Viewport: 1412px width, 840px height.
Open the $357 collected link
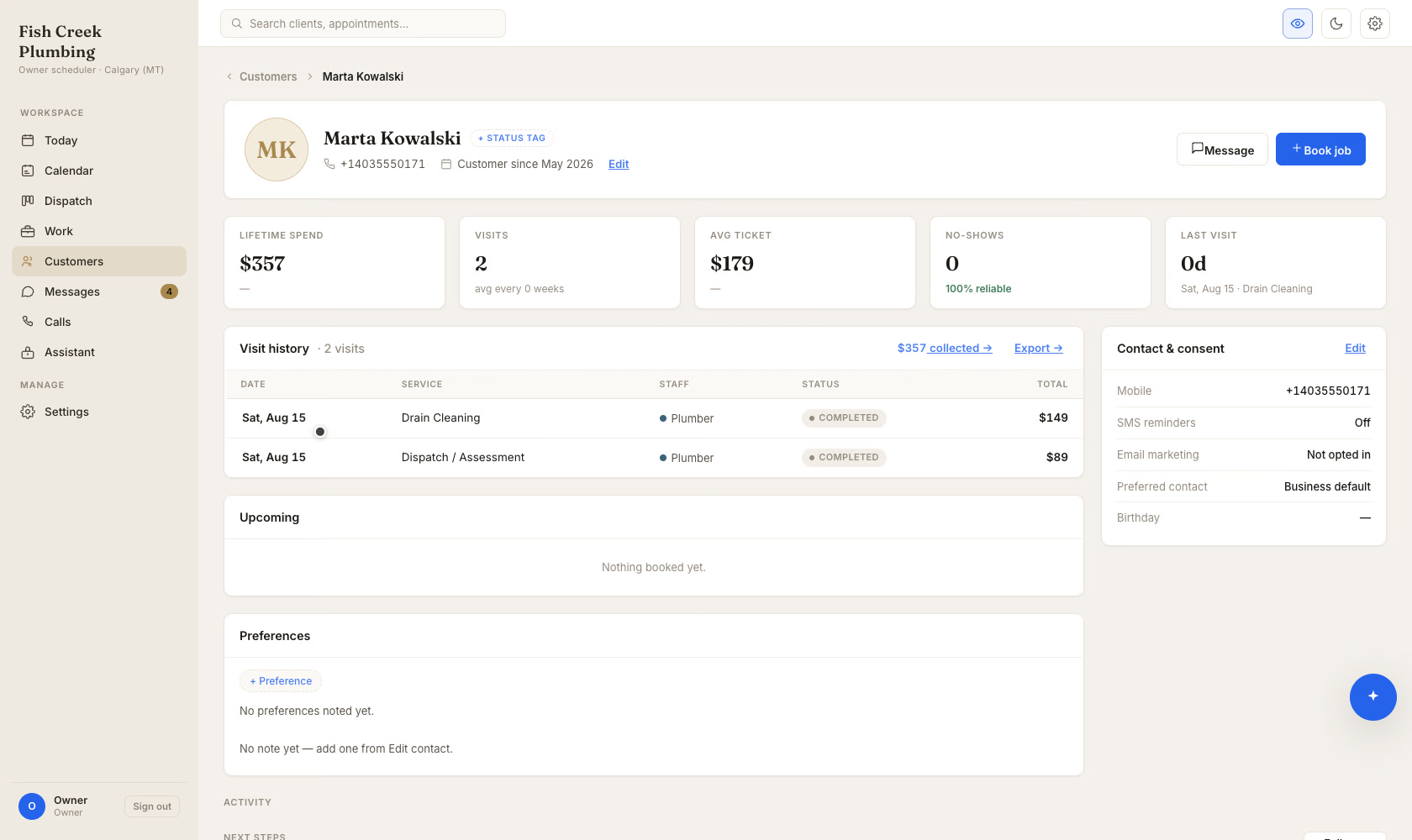[945, 348]
